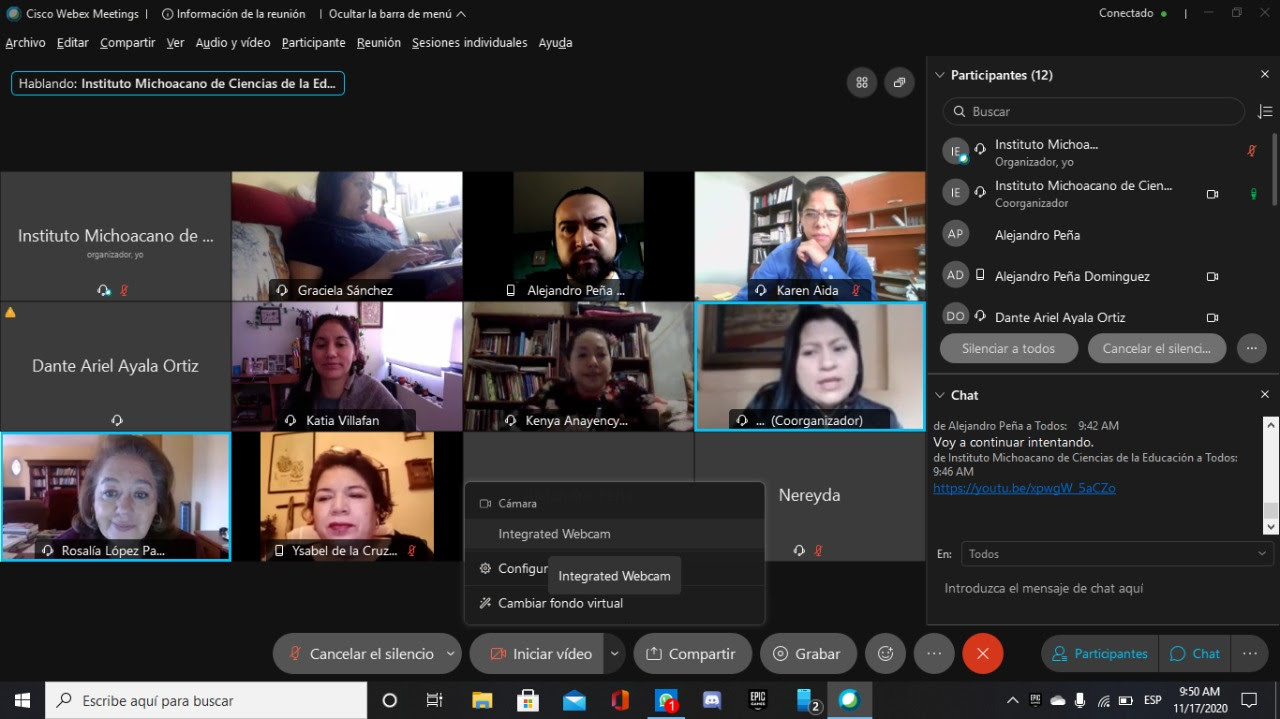Click the warning triangle on Dante's tile

pos(11,312)
